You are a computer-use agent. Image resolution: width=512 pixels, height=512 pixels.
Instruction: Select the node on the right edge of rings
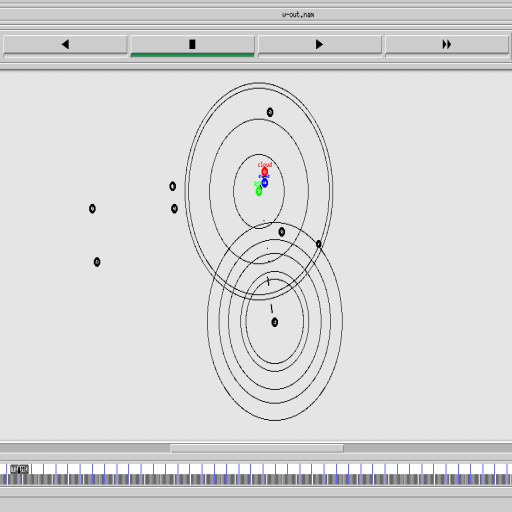coord(318,244)
